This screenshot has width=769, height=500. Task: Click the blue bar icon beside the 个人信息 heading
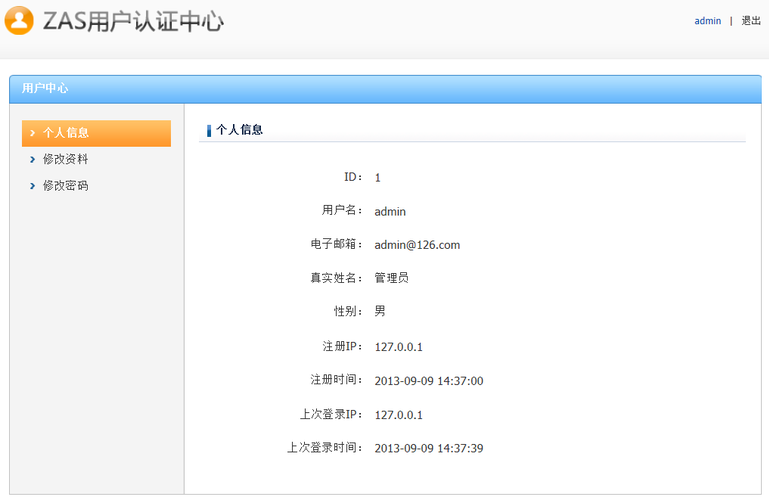(x=209, y=130)
